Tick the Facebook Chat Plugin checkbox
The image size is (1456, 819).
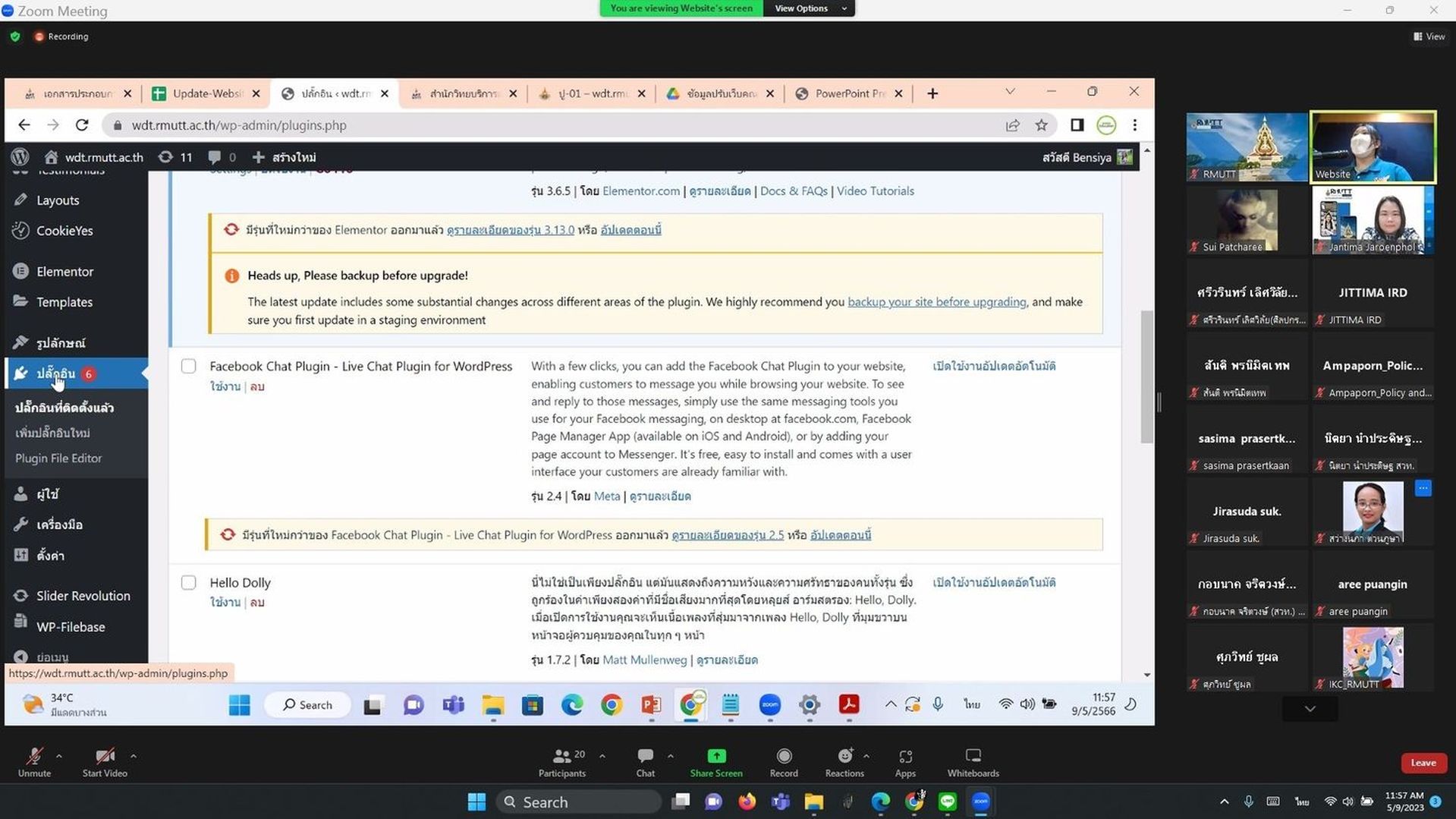tap(188, 367)
